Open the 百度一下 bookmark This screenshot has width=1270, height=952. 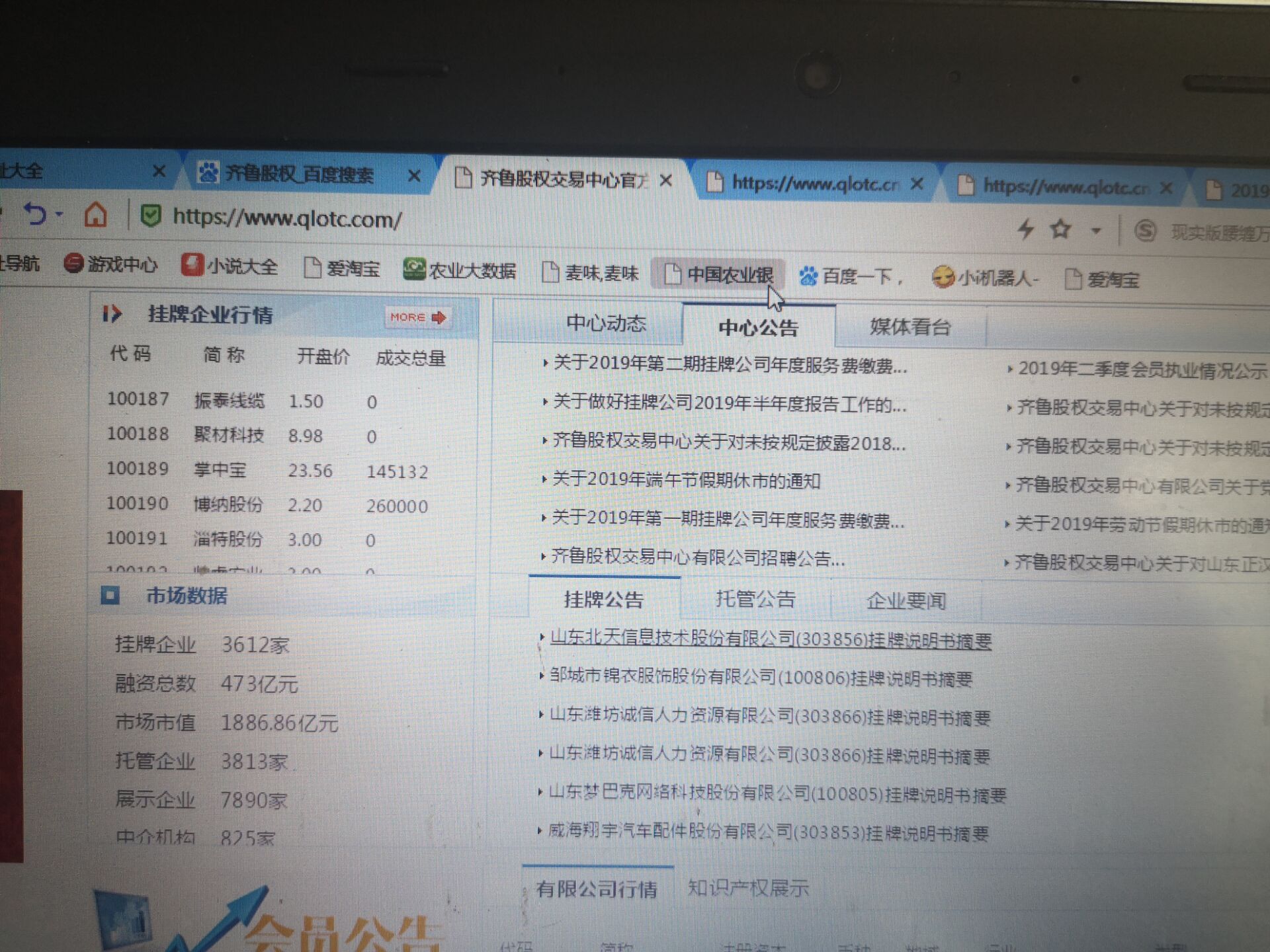coord(851,276)
